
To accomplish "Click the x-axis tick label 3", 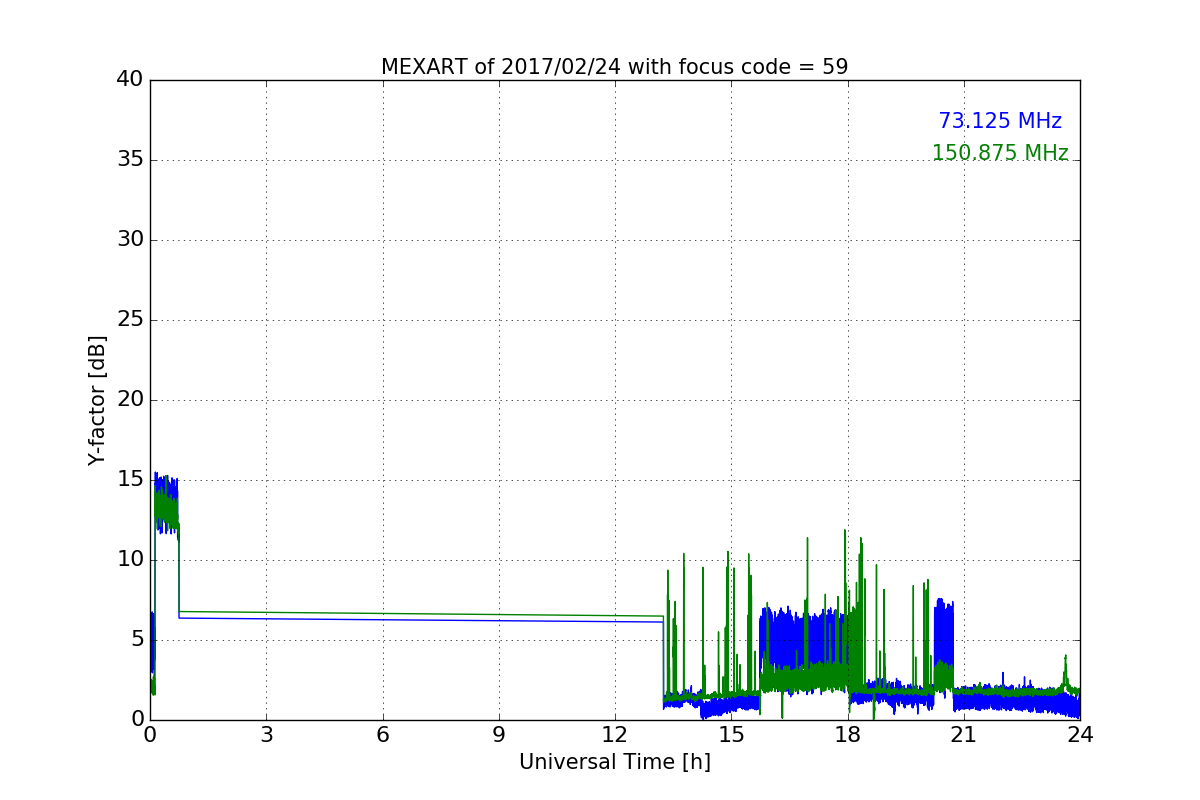I will (x=266, y=734).
